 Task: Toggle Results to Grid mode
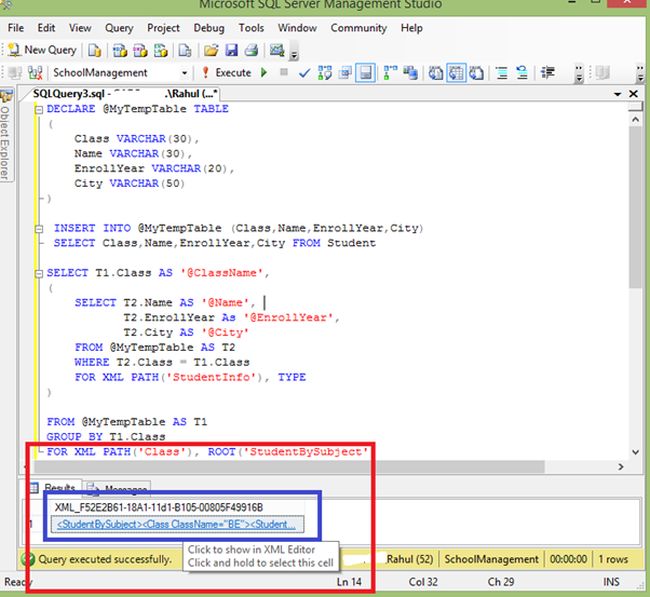[456, 73]
